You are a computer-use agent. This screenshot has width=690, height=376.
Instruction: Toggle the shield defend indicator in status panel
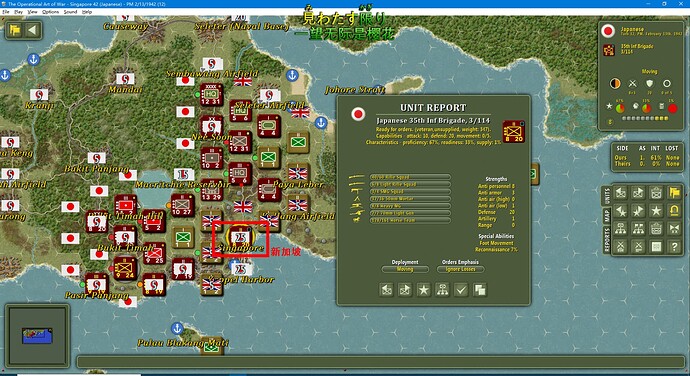point(650,84)
